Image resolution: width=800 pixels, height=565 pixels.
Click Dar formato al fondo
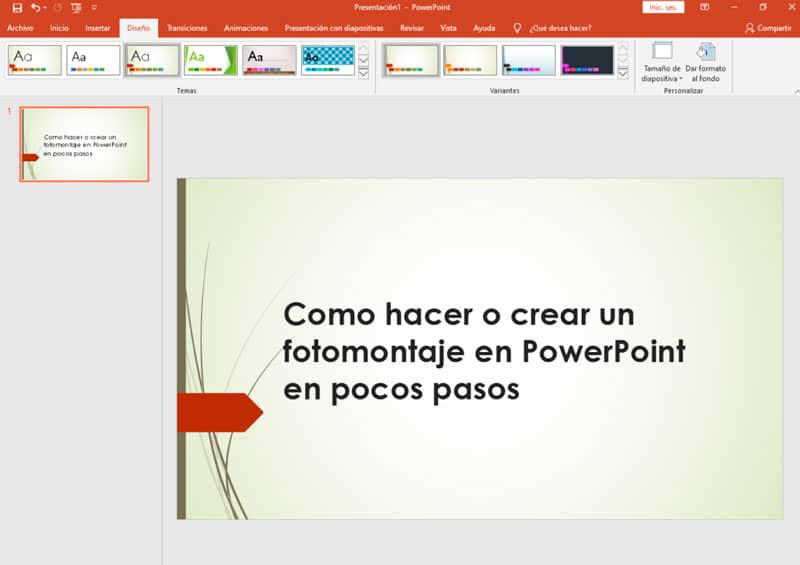pyautogui.click(x=706, y=62)
